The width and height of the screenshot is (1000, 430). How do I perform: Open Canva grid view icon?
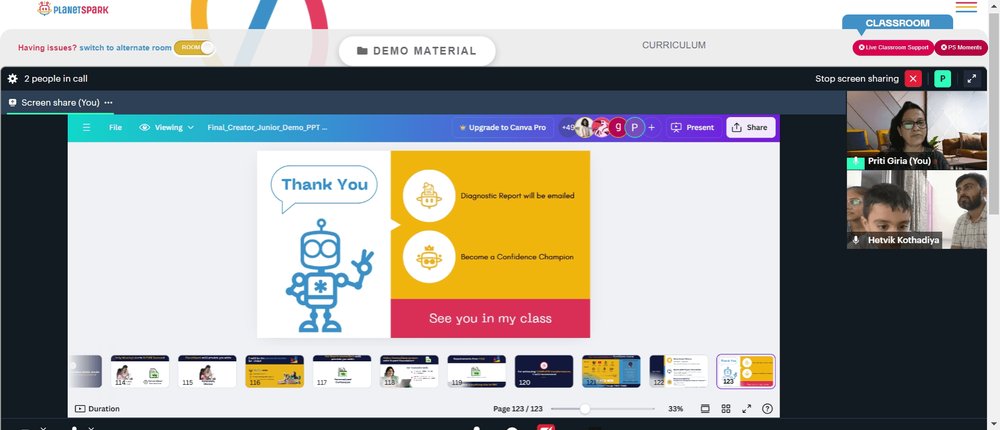coord(726,409)
